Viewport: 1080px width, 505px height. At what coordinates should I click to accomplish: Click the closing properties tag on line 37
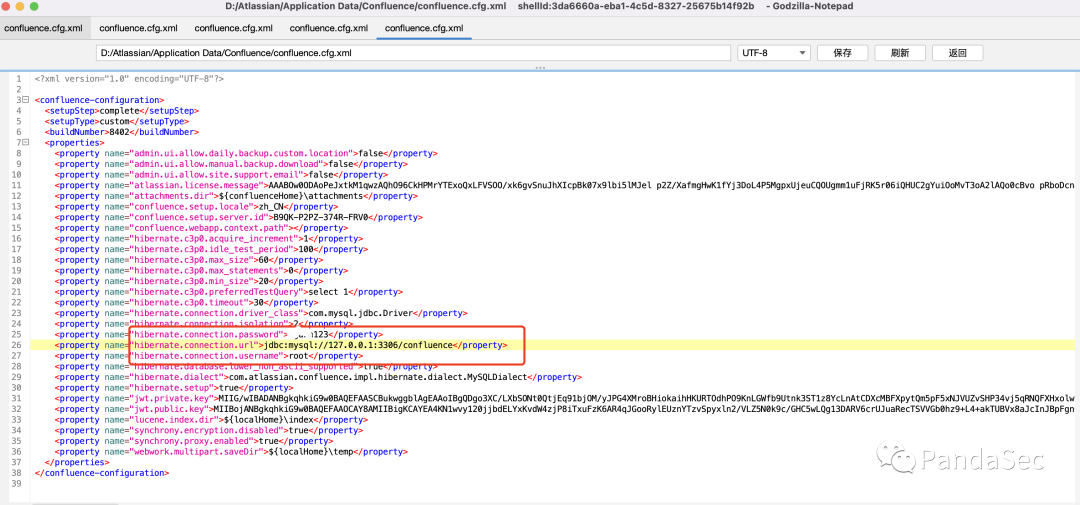click(x=76, y=463)
